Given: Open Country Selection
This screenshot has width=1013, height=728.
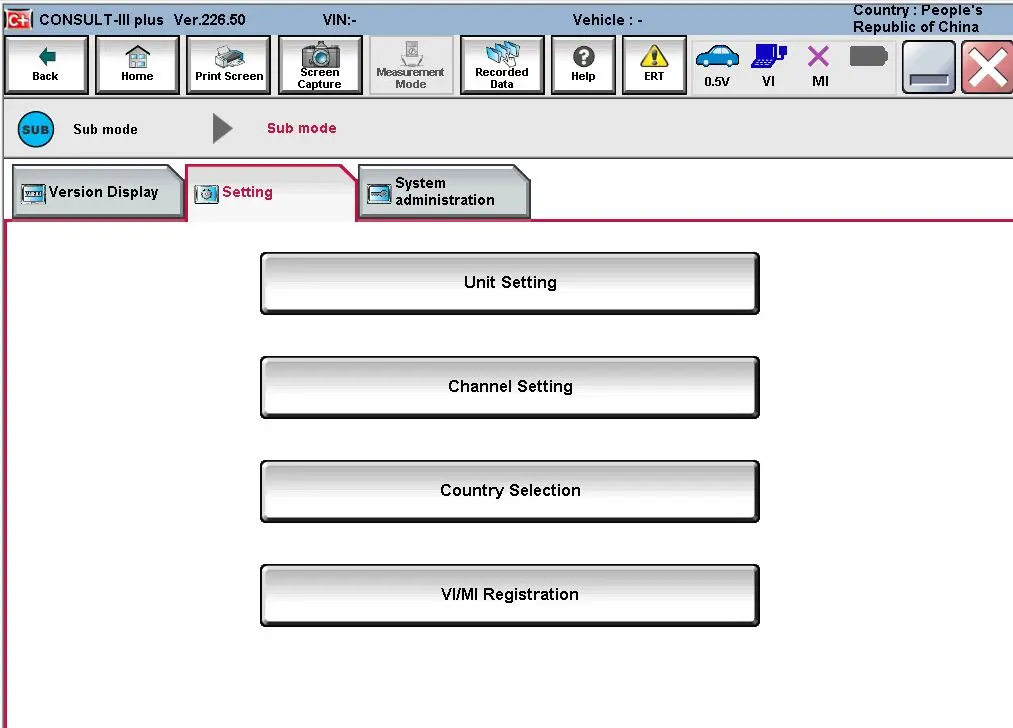Looking at the screenshot, I should (510, 491).
